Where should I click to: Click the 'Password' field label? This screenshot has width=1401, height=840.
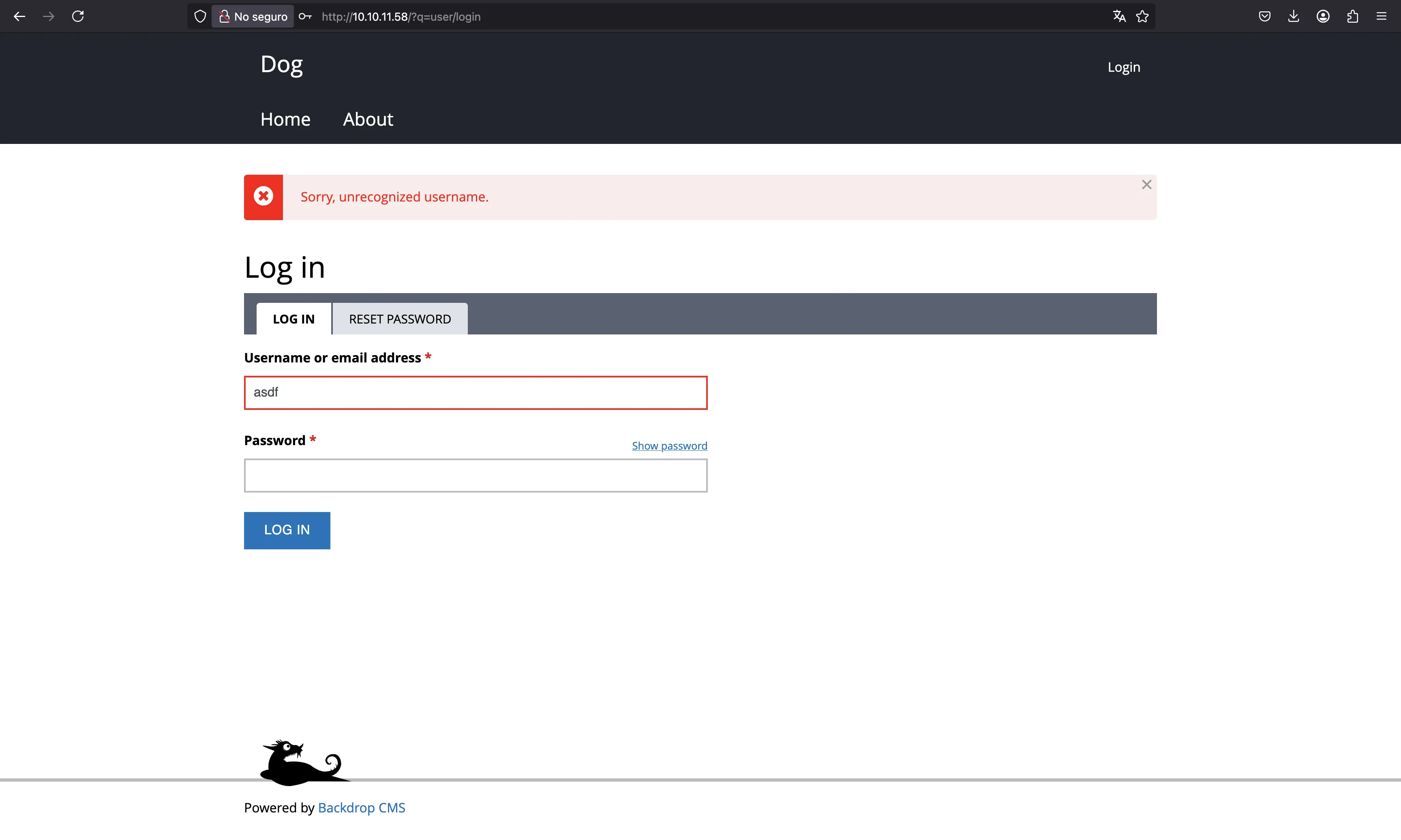coord(275,440)
